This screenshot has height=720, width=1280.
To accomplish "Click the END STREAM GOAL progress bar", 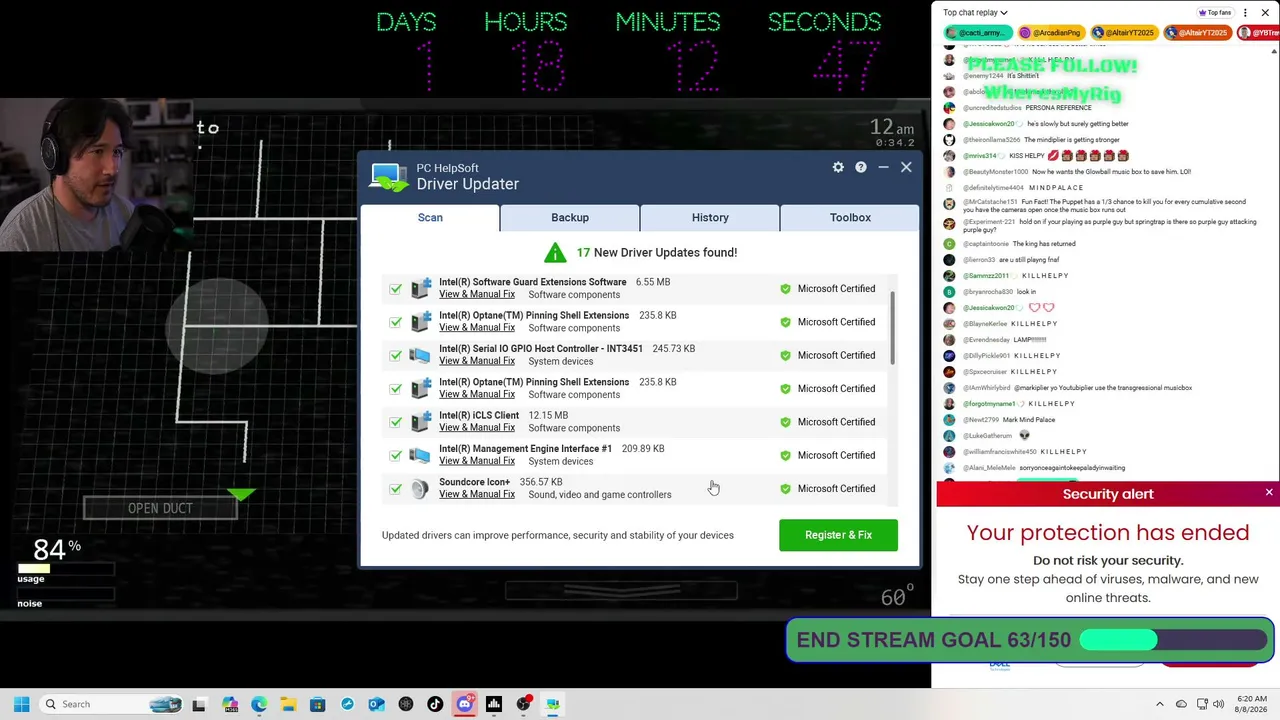I will (1174, 641).
